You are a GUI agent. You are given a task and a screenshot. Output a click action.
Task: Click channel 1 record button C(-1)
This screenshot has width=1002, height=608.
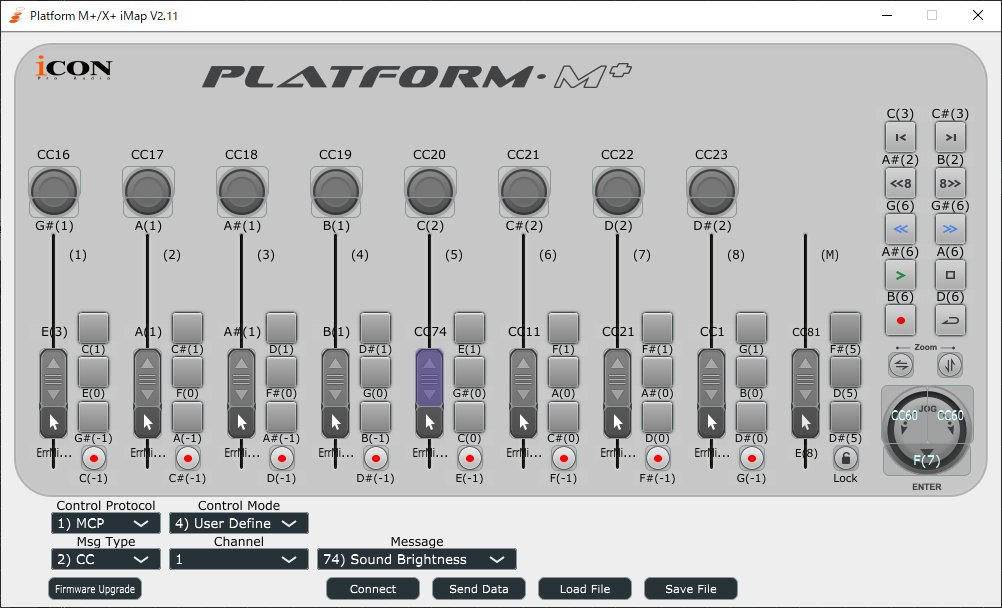(x=94, y=458)
